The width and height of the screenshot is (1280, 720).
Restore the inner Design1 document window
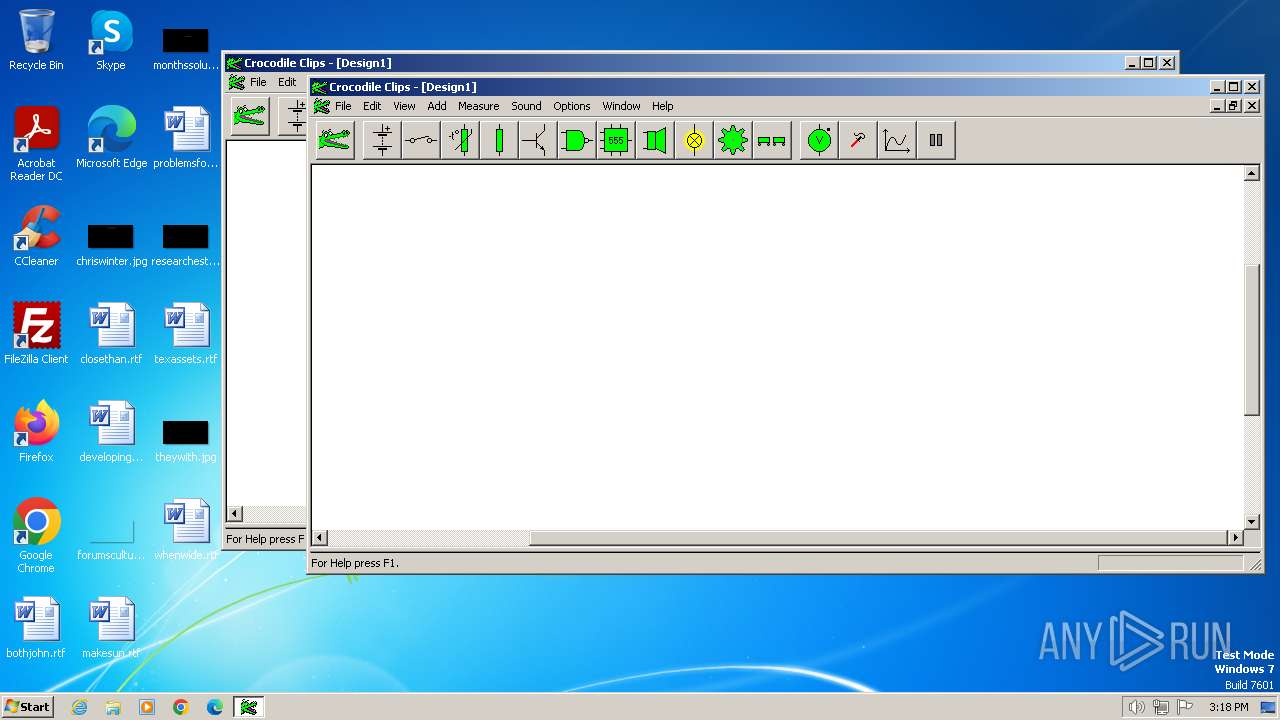click(x=1233, y=106)
